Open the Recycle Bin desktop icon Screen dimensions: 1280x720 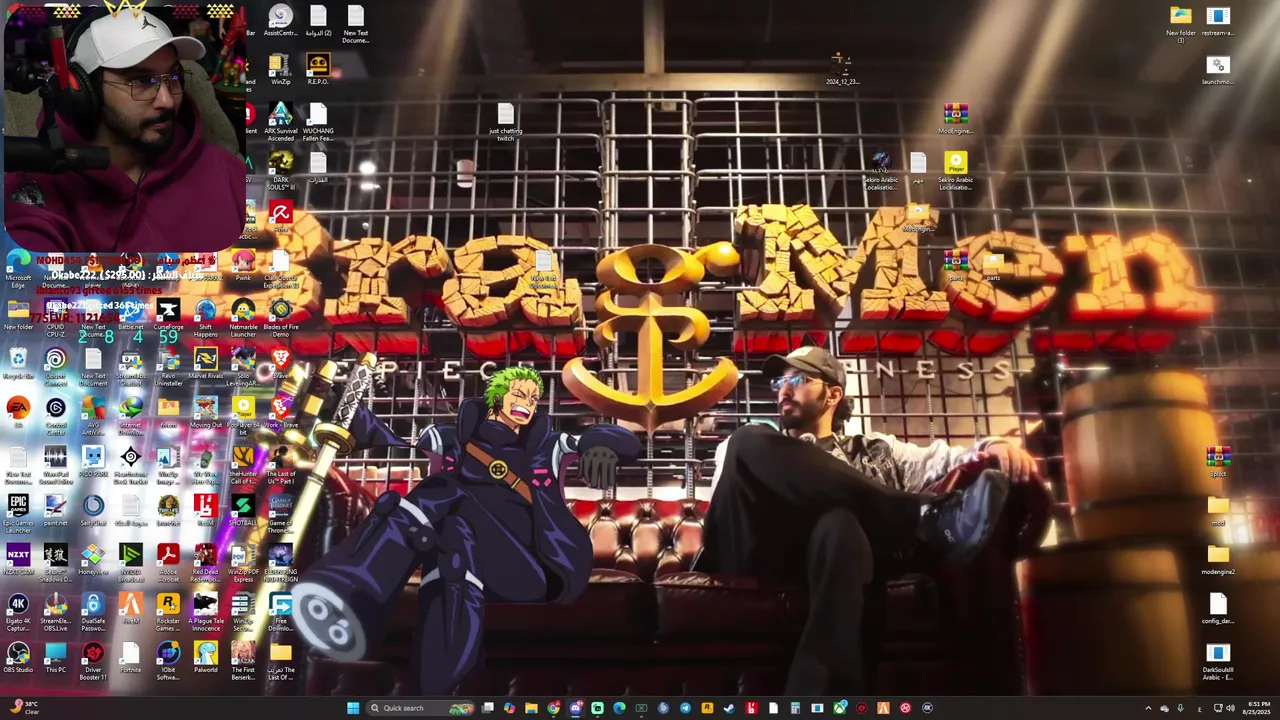coord(18,364)
